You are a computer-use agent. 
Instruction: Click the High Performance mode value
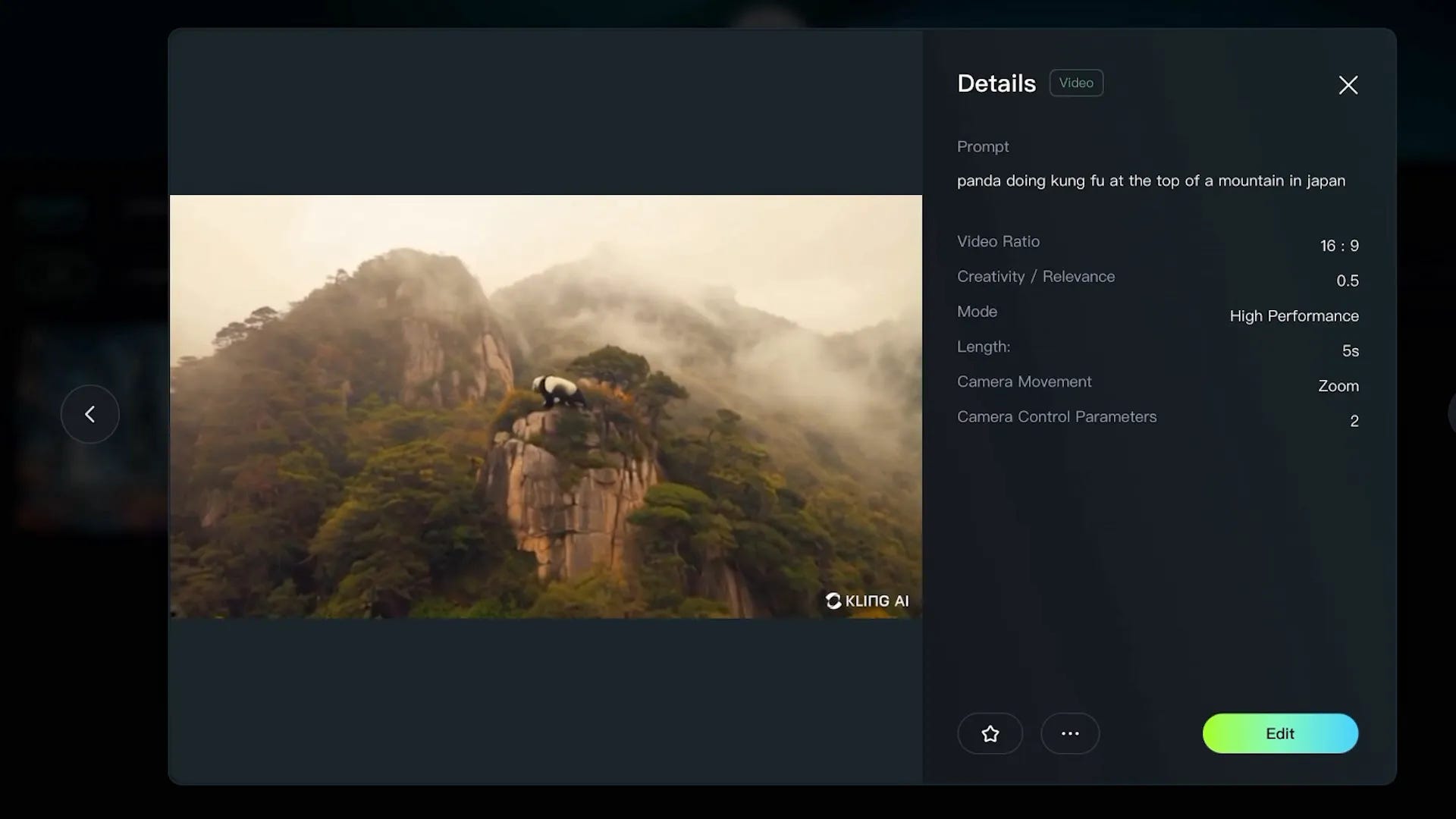[x=1294, y=315]
